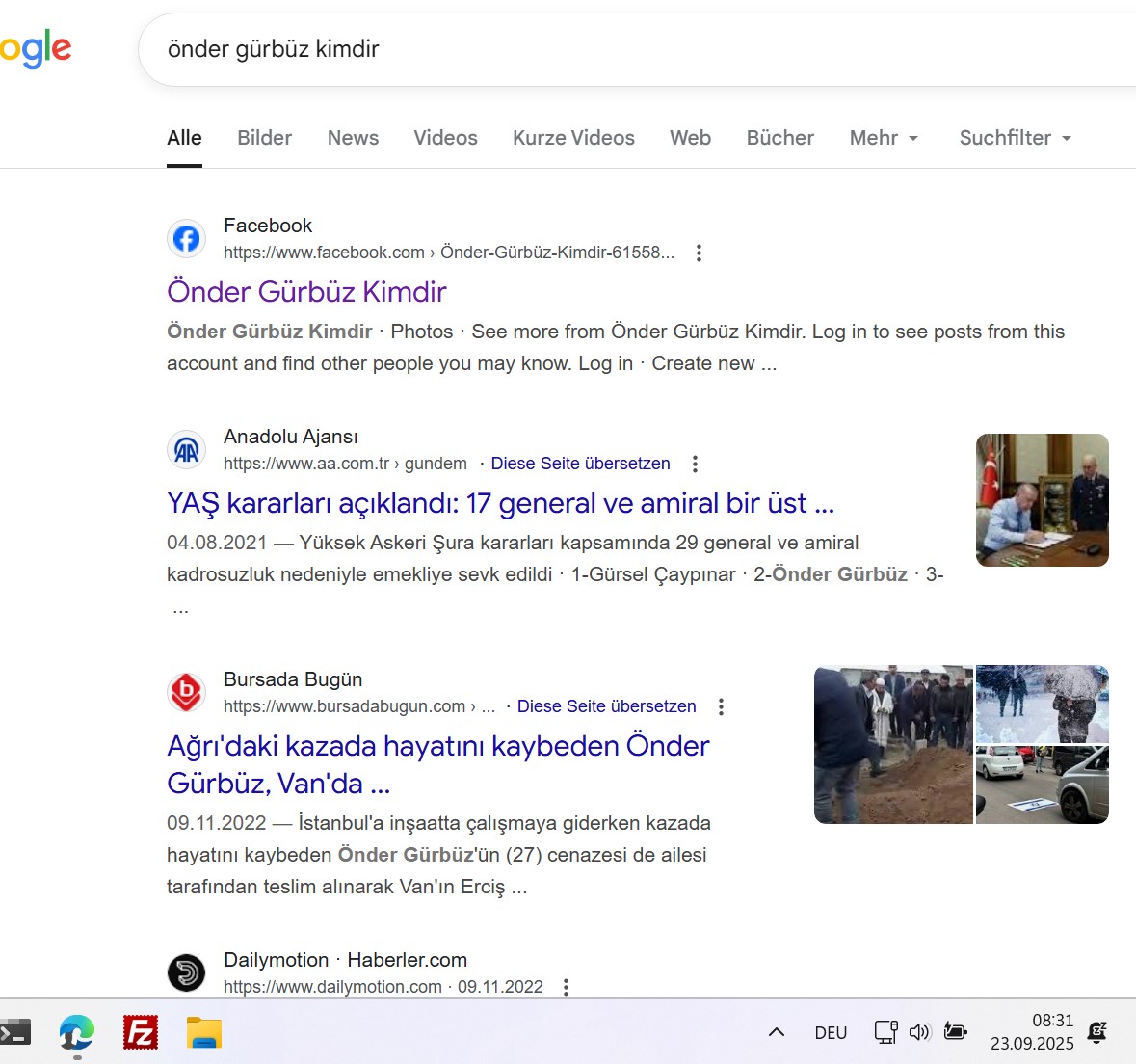This screenshot has width=1136, height=1064.
Task: Click the funeral burial thumbnail image
Action: point(893,744)
